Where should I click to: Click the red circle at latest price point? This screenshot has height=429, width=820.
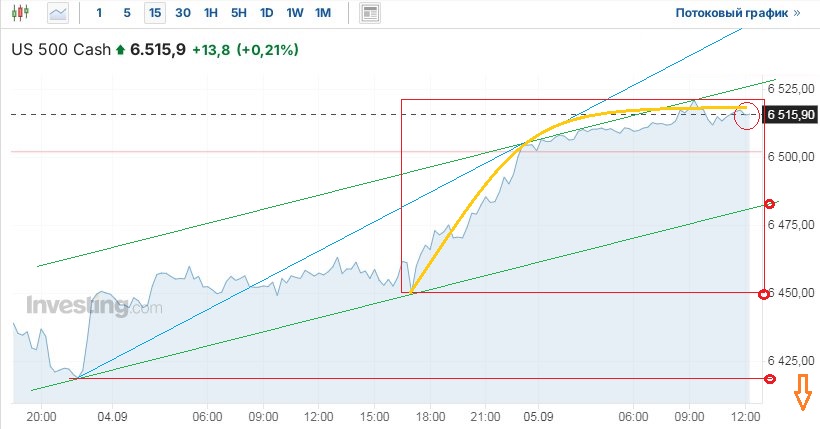(746, 116)
